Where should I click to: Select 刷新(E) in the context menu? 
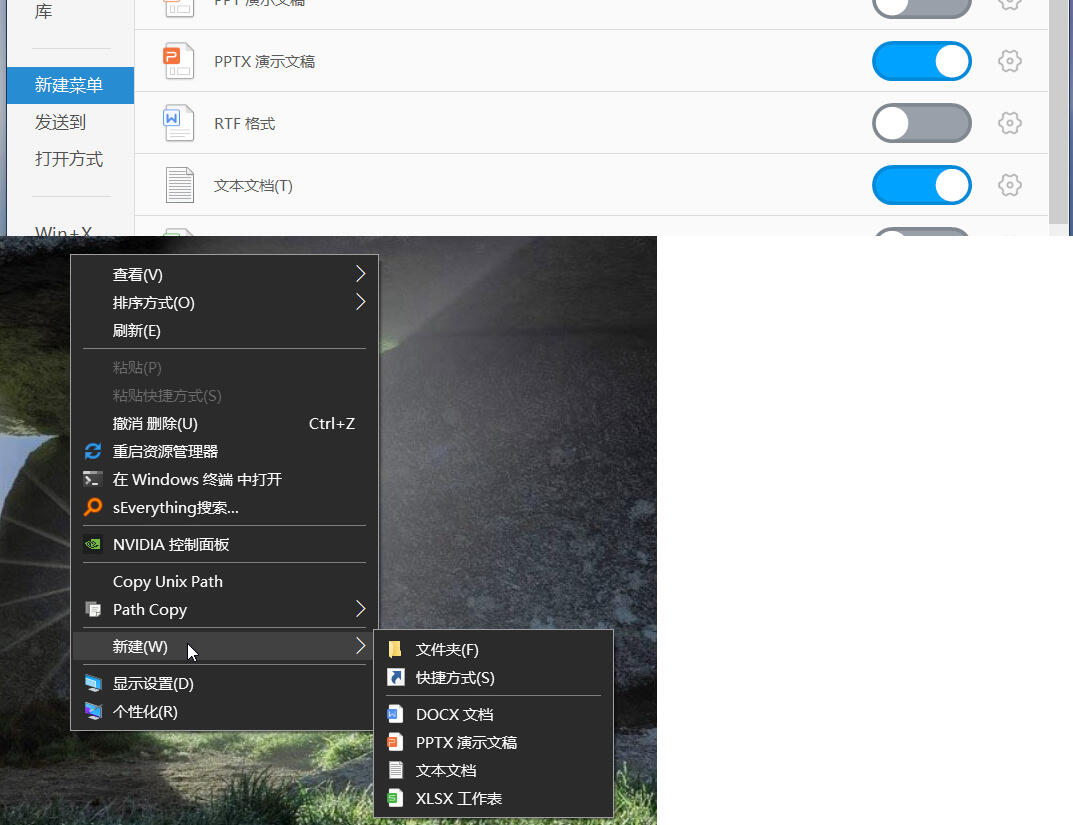[137, 331]
